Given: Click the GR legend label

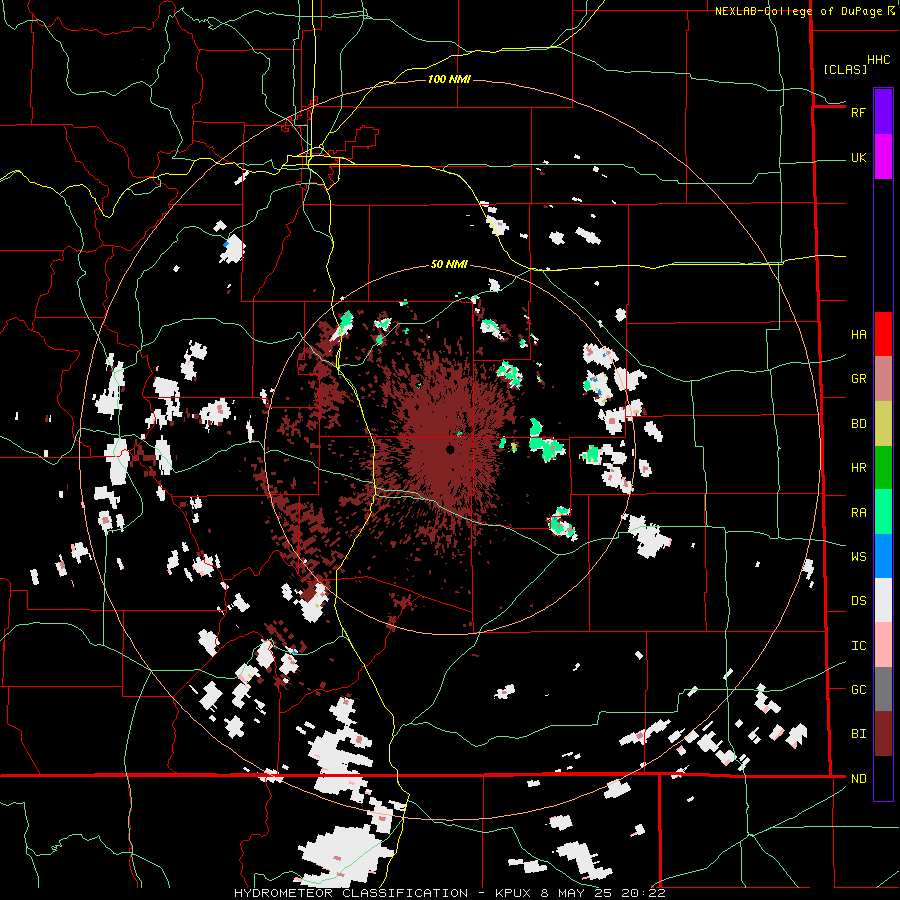Looking at the screenshot, I should click(858, 379).
